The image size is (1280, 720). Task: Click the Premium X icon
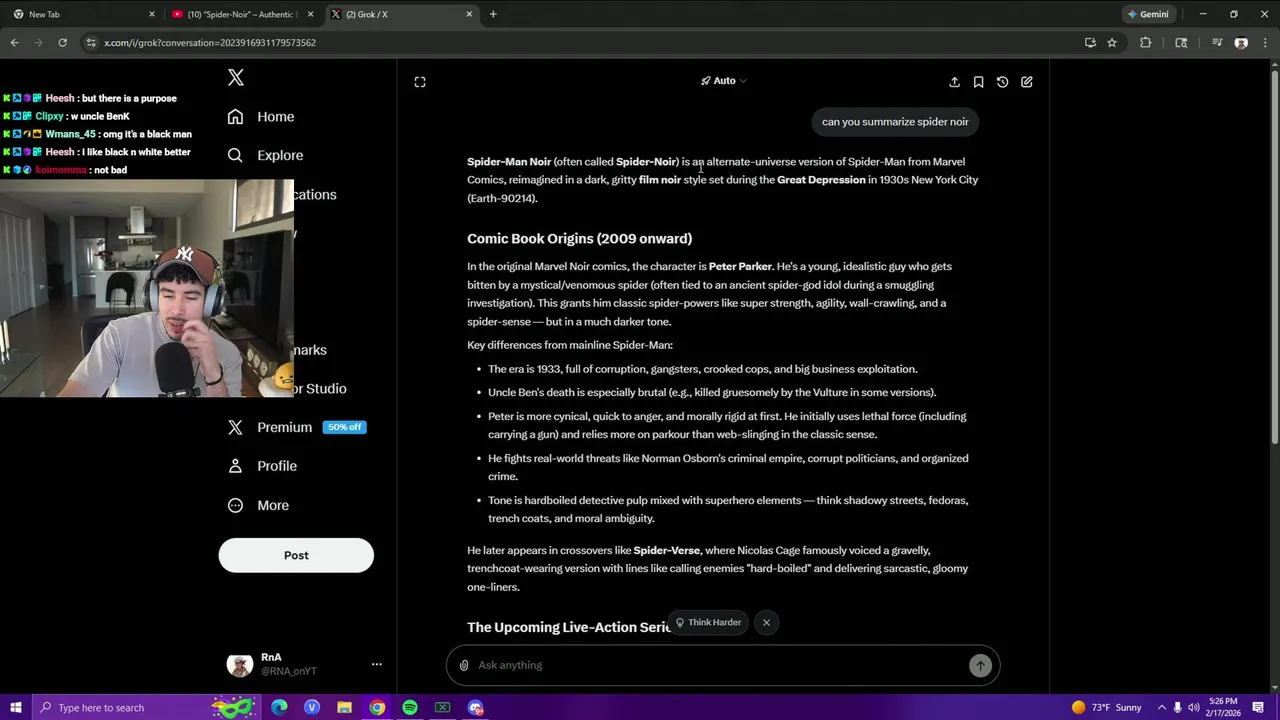coord(235,427)
